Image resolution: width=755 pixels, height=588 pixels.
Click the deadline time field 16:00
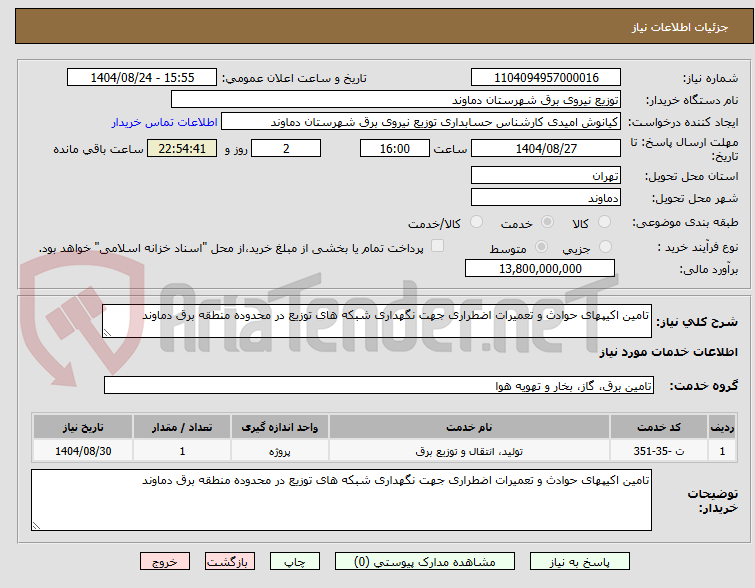(x=395, y=148)
